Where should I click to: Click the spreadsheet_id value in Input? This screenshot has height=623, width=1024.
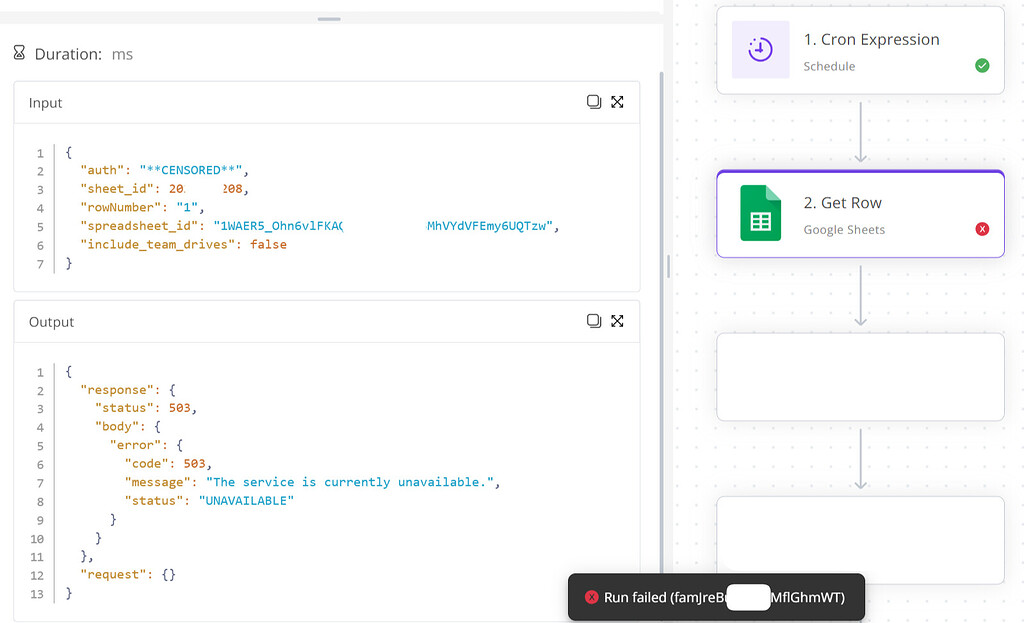(x=385, y=226)
